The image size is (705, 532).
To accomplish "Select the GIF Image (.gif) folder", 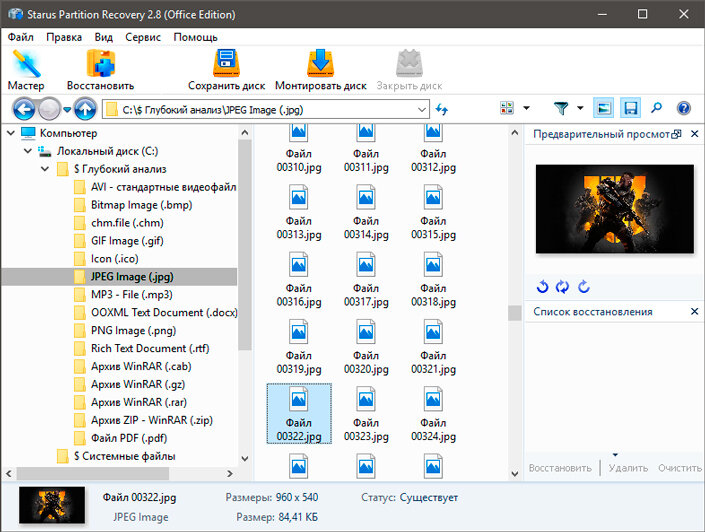I will 127,241.
